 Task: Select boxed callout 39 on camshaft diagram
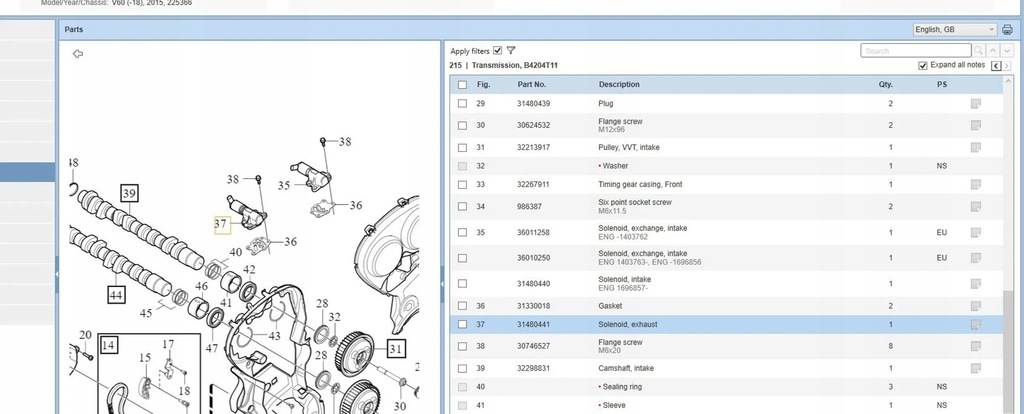coord(129,193)
